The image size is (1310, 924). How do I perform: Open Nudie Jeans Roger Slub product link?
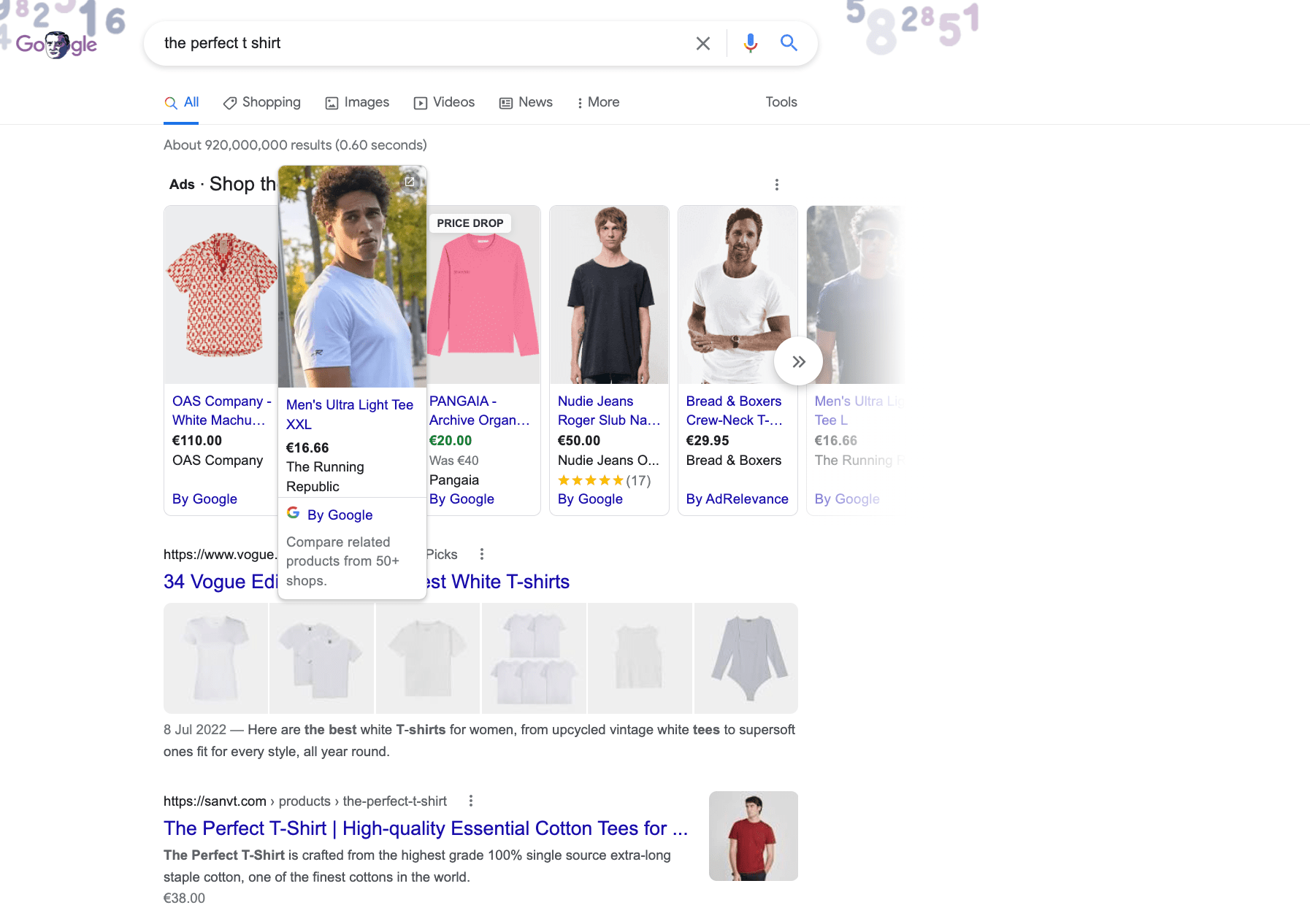tap(609, 411)
